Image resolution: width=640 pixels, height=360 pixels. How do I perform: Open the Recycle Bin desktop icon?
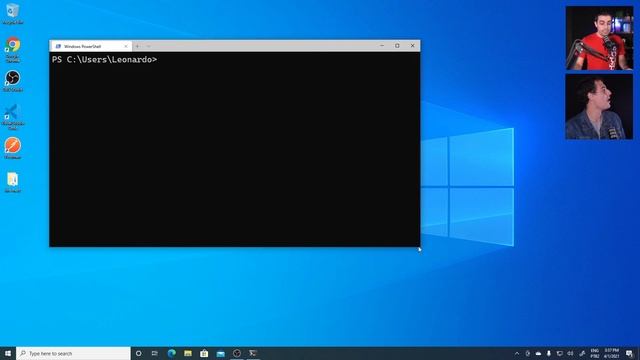click(x=13, y=13)
